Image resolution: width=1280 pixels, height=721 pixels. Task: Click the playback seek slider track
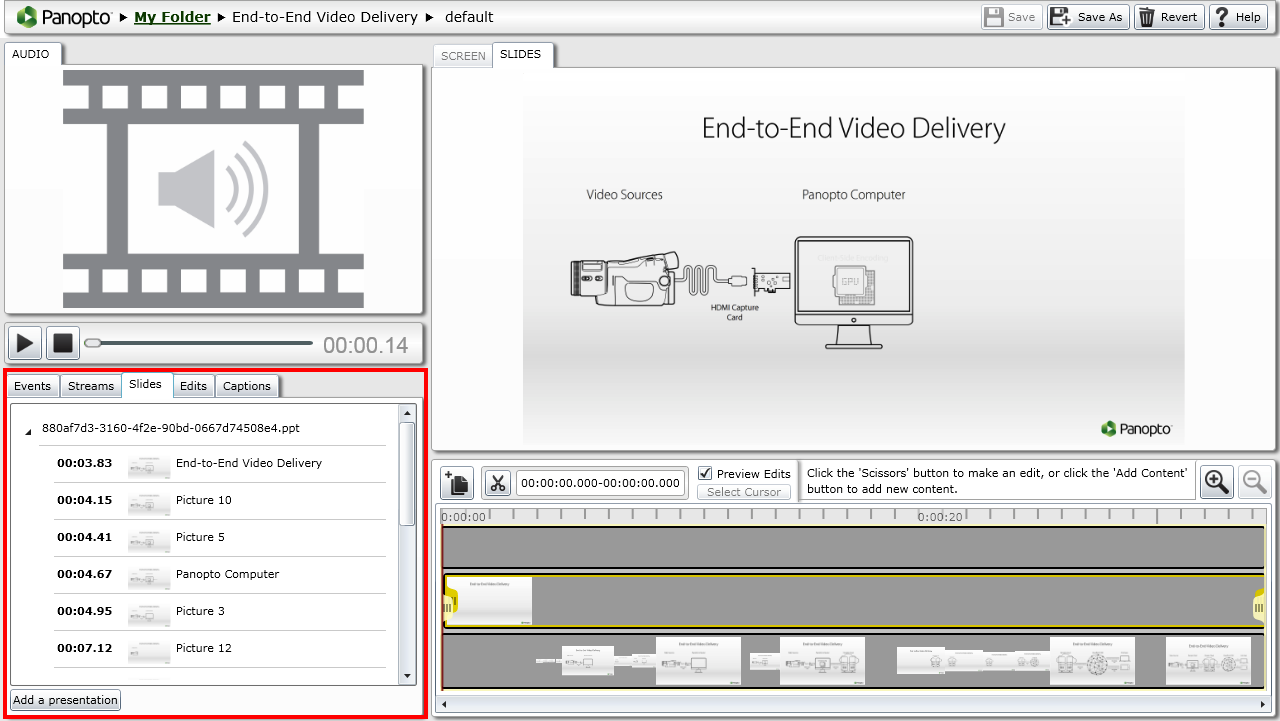(199, 343)
